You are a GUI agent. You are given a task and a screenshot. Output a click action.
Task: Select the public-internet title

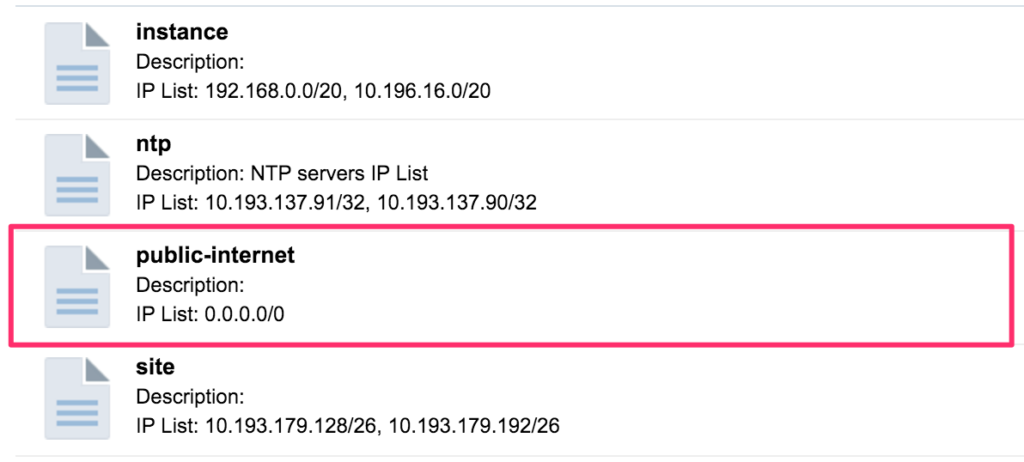tap(216, 256)
